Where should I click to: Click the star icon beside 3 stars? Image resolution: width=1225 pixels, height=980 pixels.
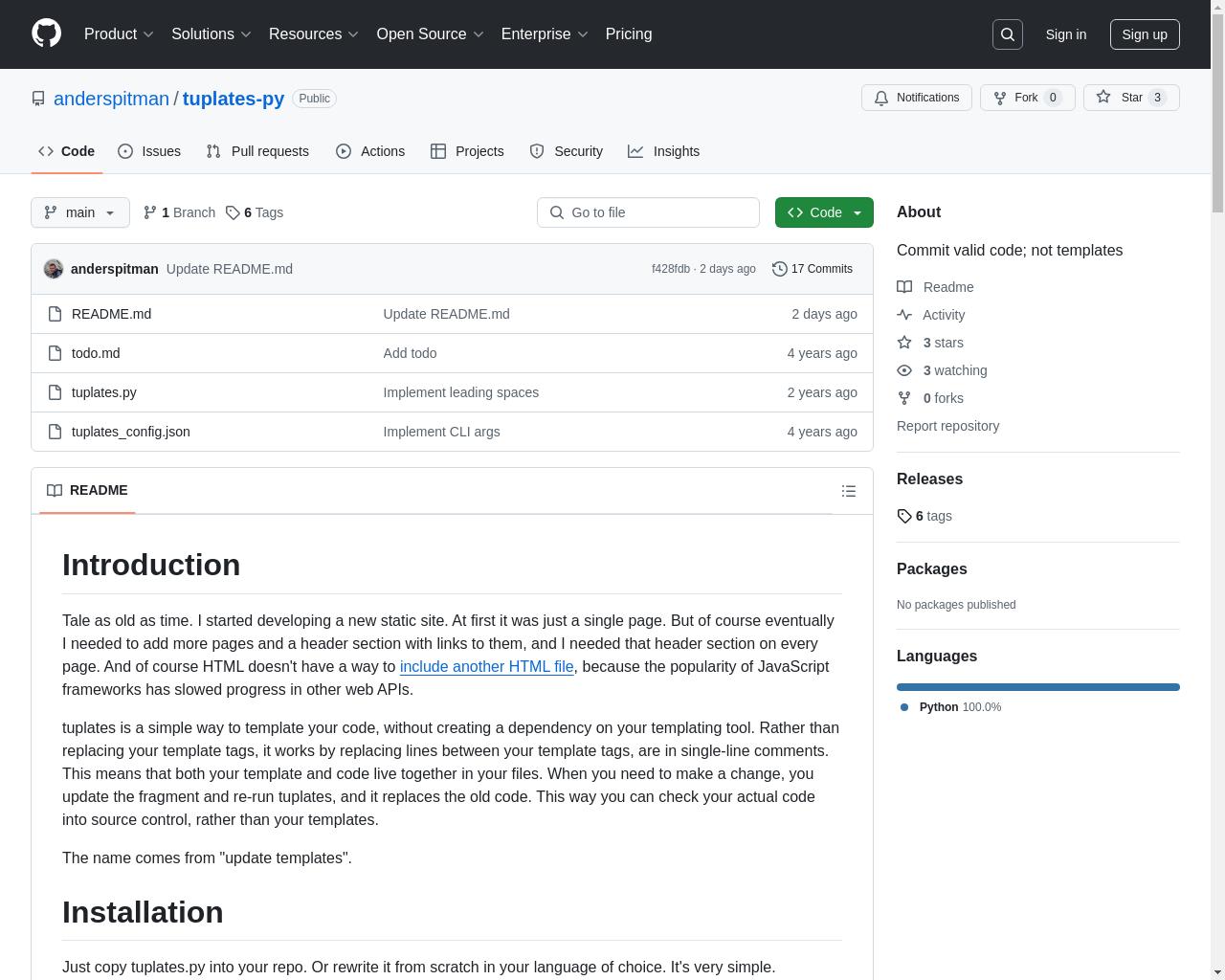[904, 343]
